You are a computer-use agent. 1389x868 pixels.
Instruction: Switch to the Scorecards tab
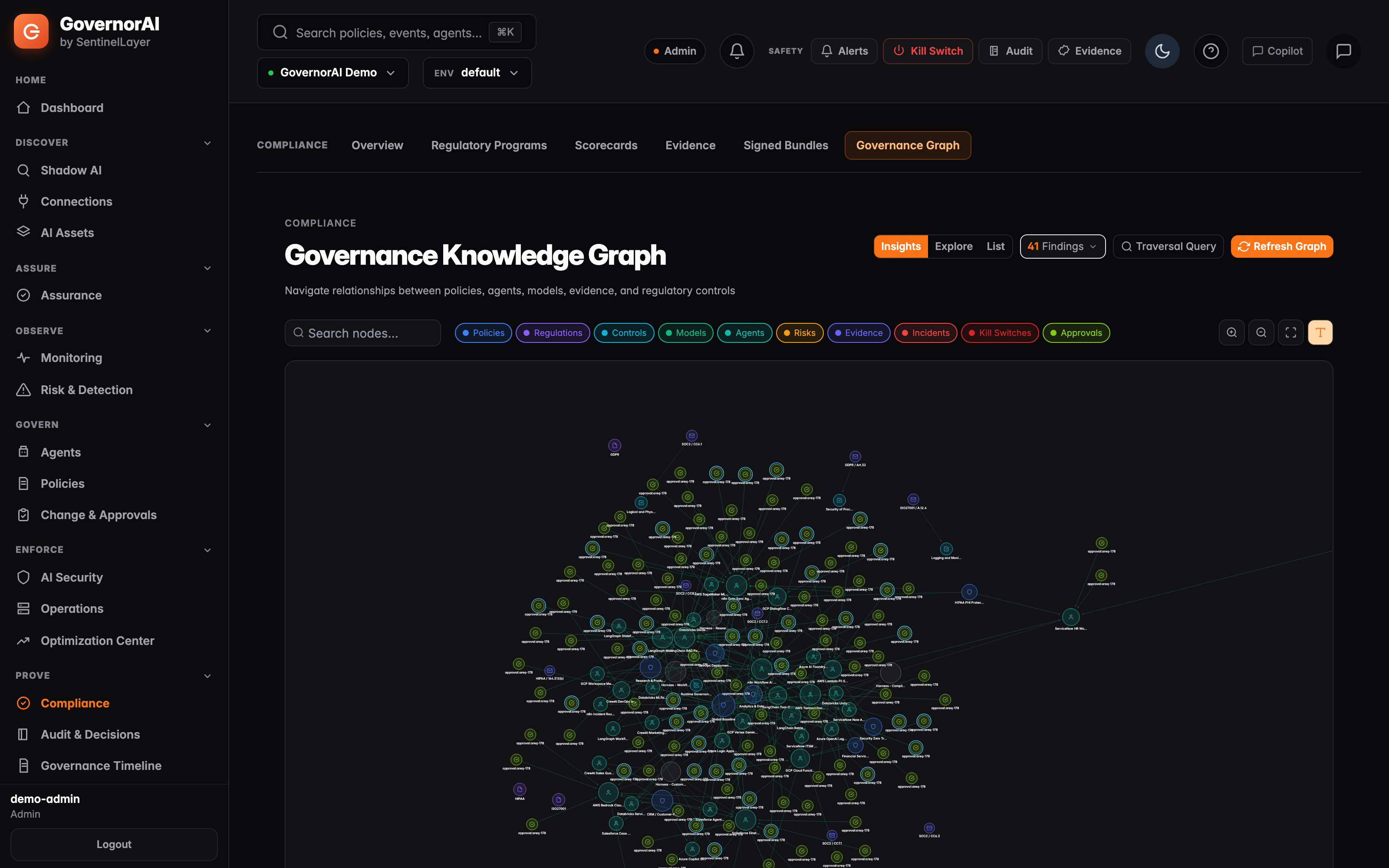(x=606, y=145)
